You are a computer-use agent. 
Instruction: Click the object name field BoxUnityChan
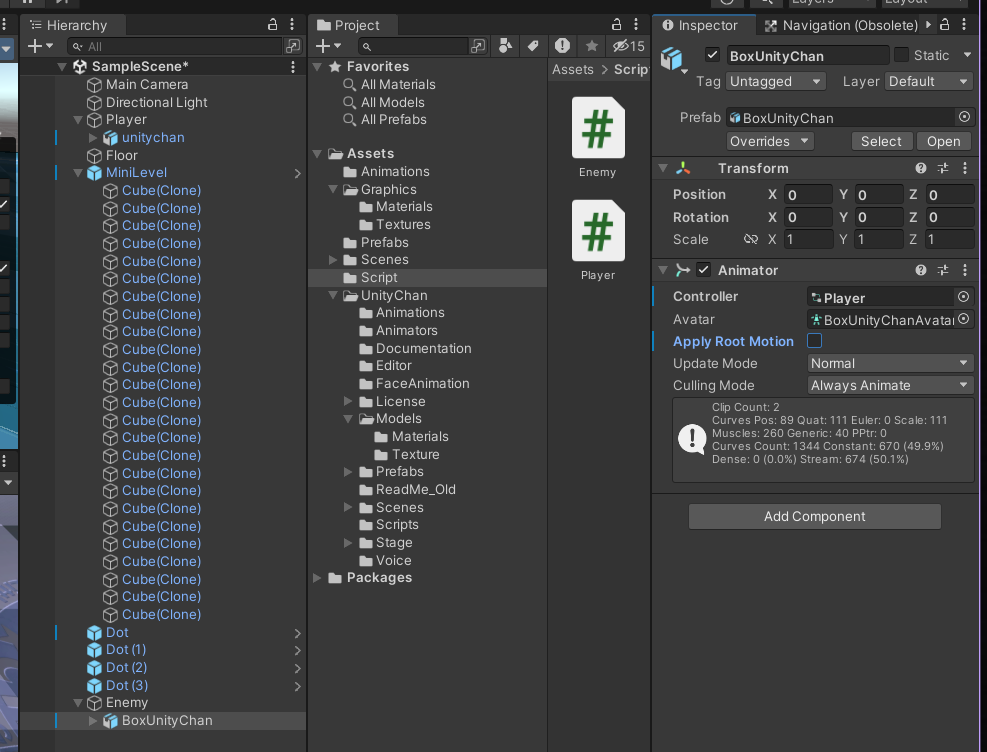coord(808,55)
